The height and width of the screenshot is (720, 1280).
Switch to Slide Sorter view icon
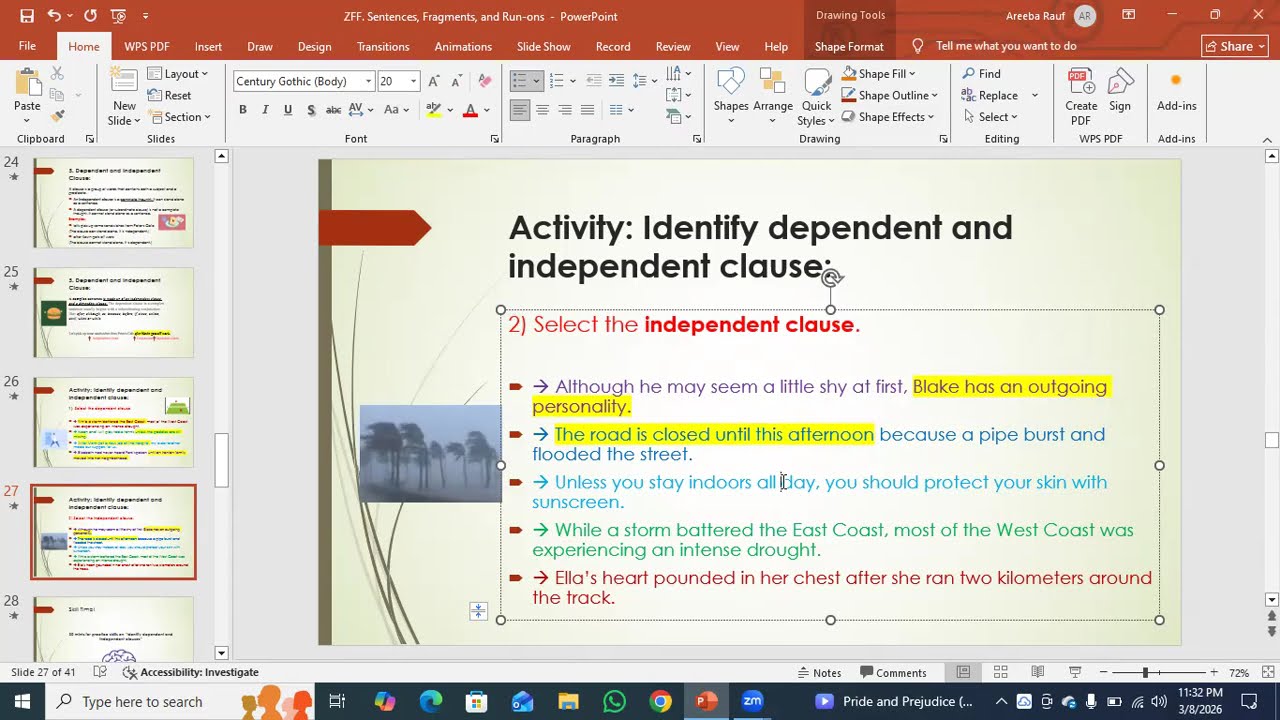point(1001,672)
